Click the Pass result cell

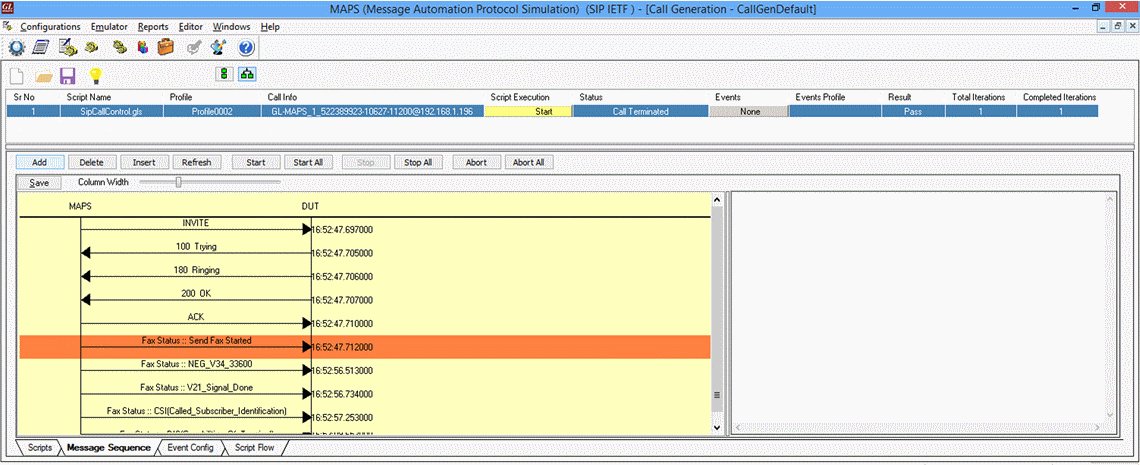coord(912,112)
